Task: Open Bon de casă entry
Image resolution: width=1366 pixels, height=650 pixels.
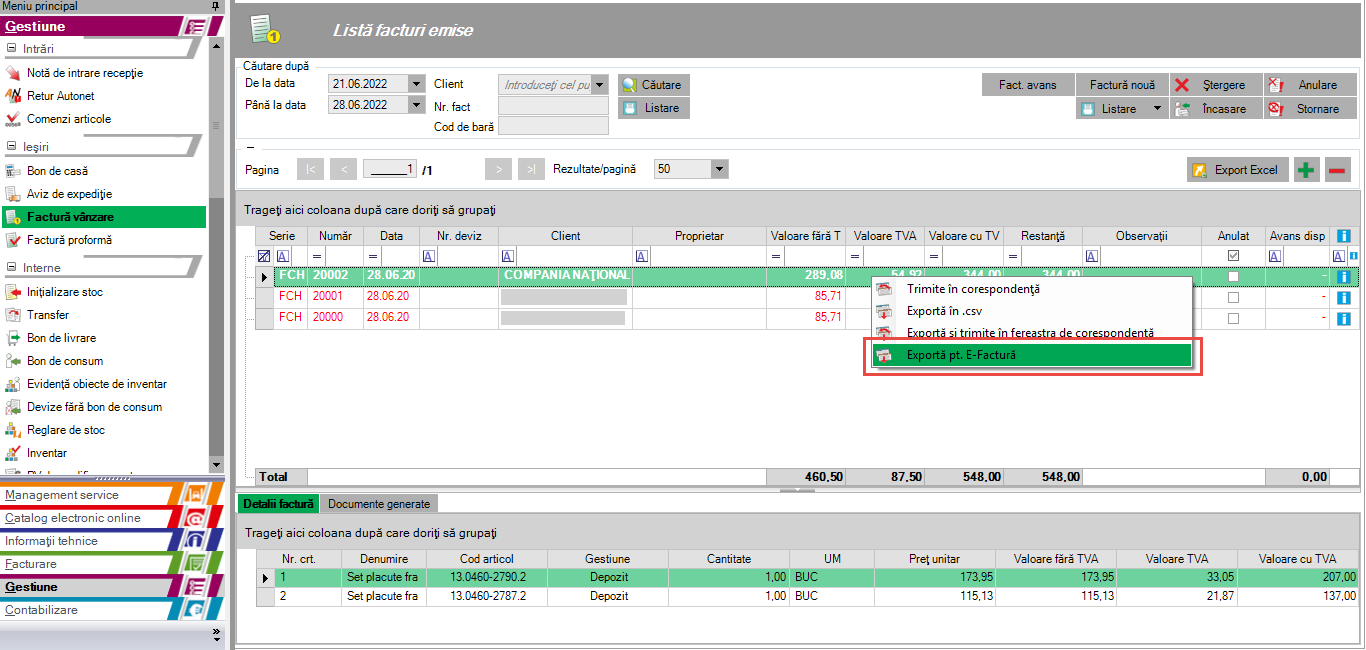Action: 57,171
